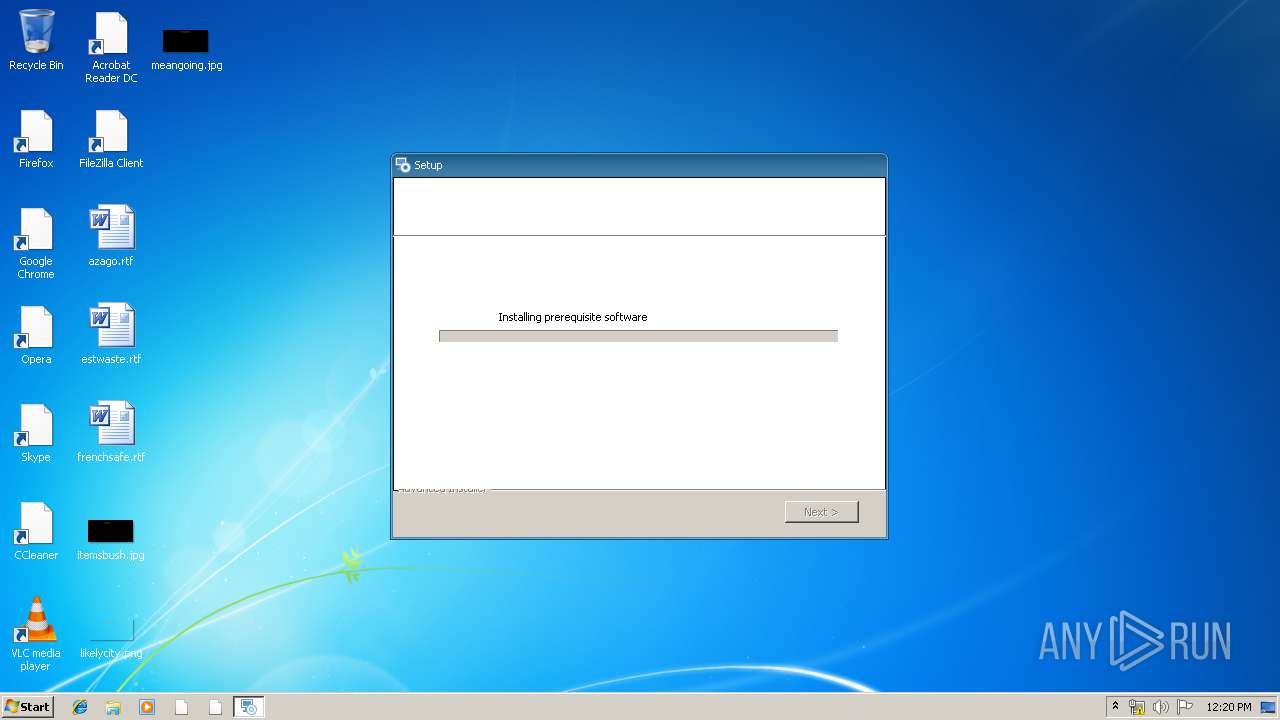
Task: Select the VLC media player shortcut
Action: (x=36, y=634)
